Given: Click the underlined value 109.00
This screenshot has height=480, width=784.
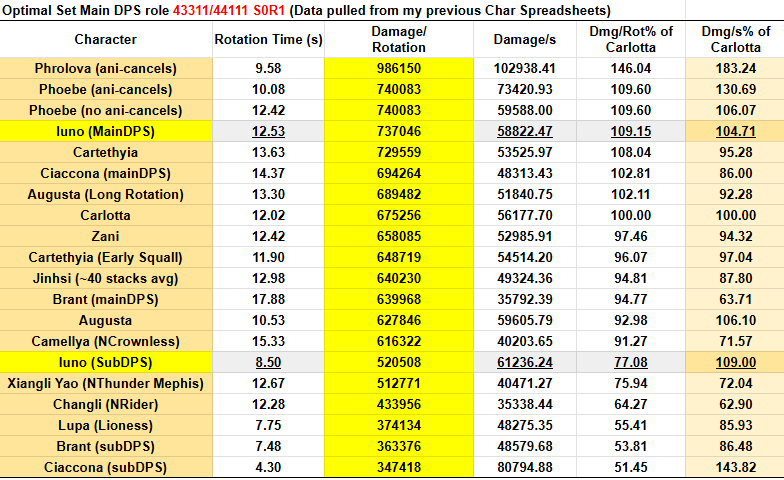Looking at the screenshot, I should 736,362.
